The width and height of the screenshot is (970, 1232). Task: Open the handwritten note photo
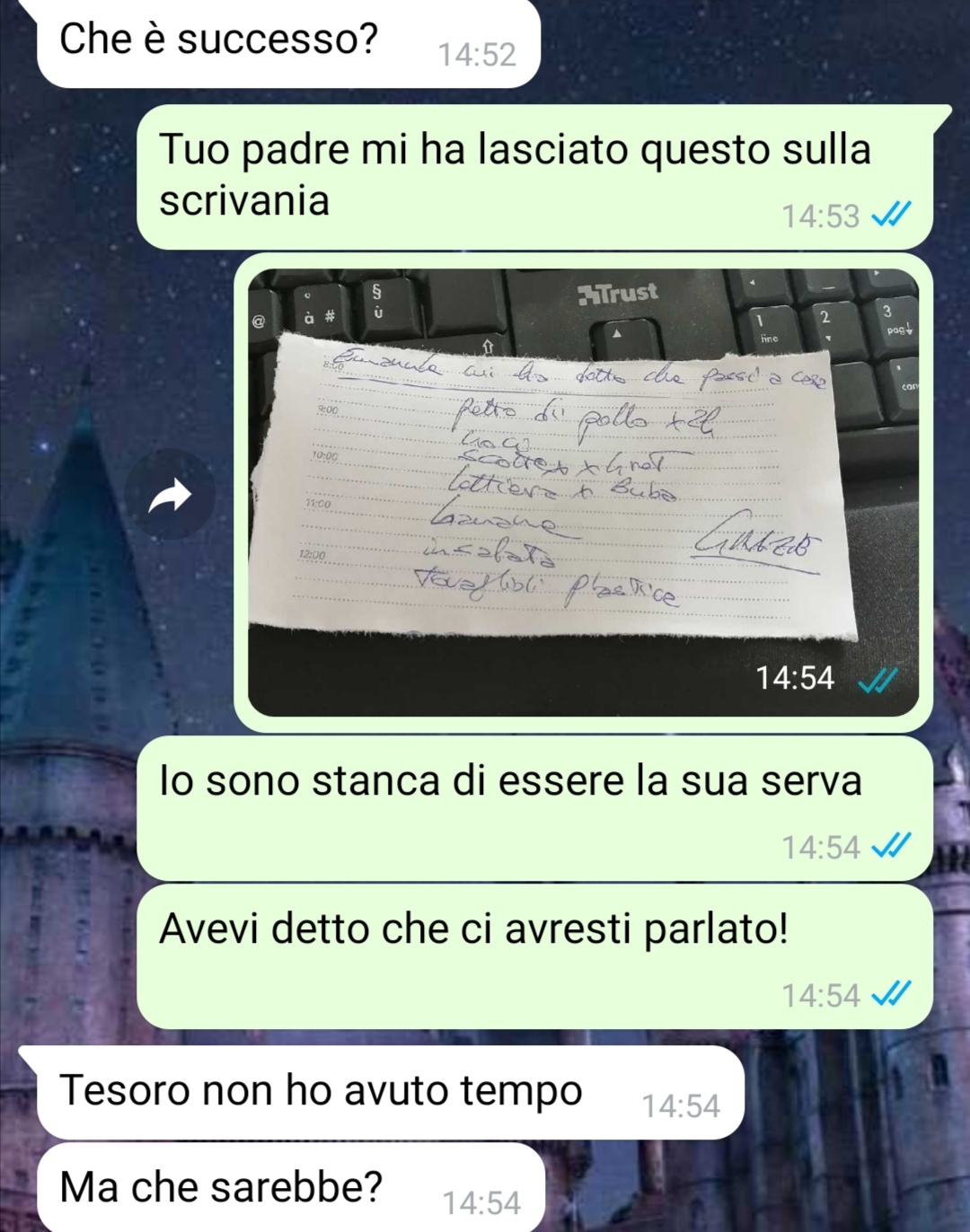pos(583,492)
